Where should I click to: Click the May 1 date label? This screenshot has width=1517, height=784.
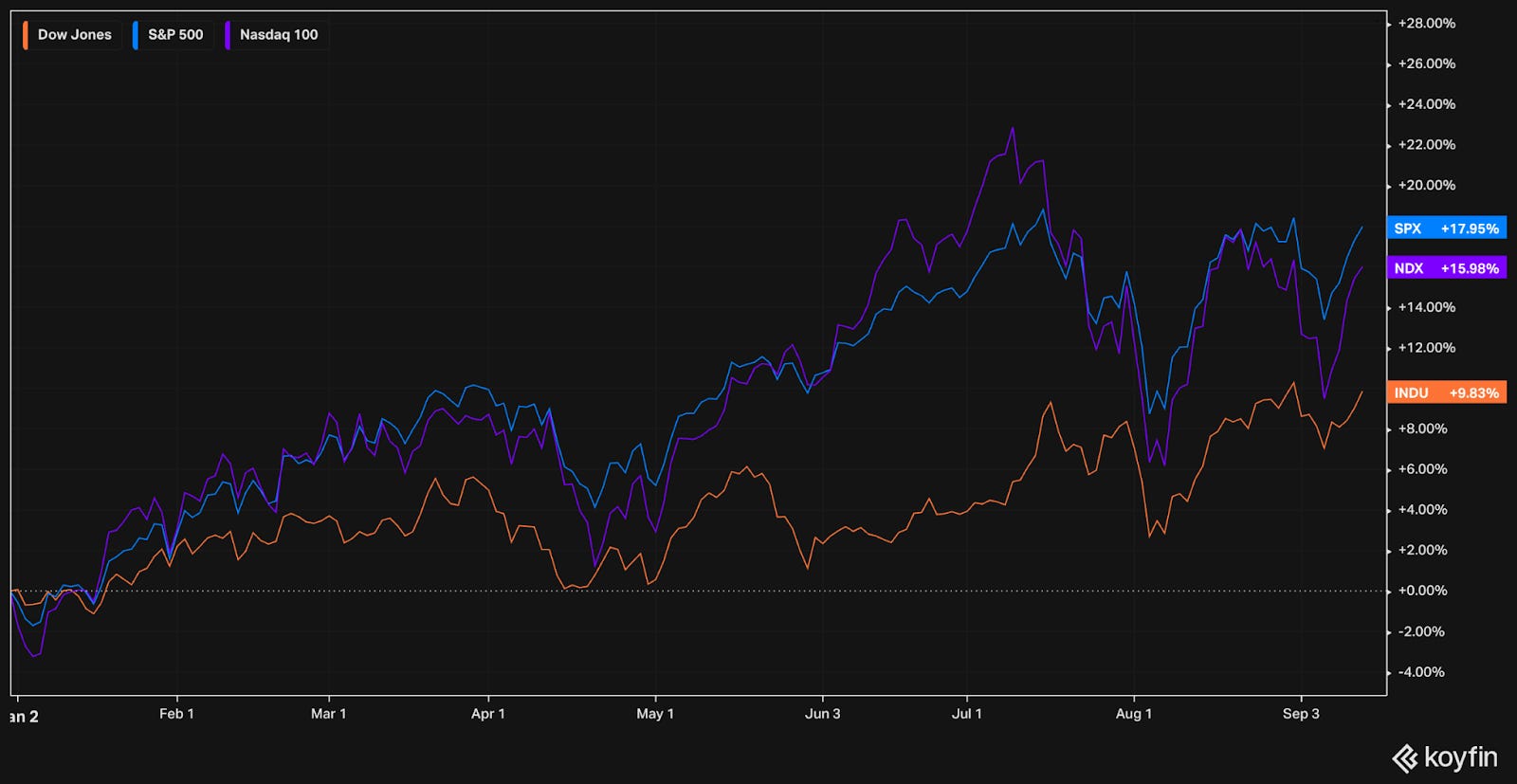click(x=655, y=714)
